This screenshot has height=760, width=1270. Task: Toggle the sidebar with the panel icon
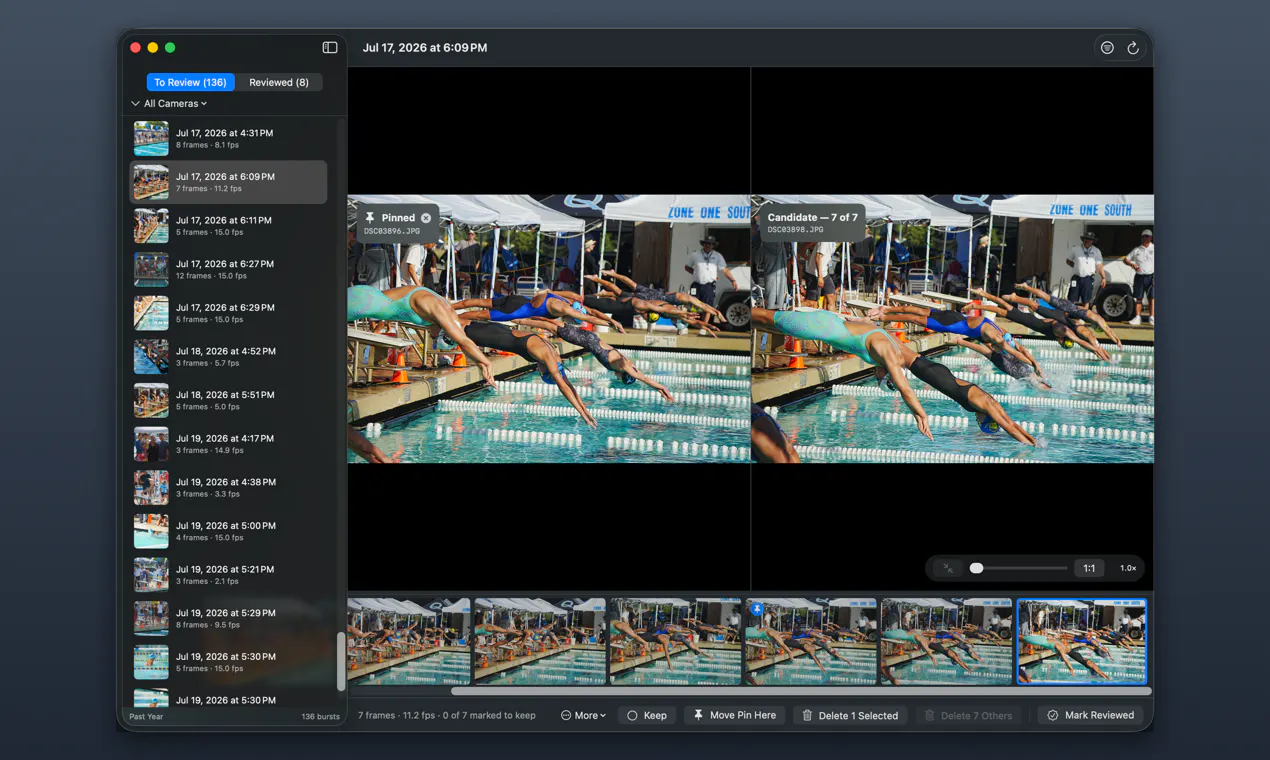(330, 48)
